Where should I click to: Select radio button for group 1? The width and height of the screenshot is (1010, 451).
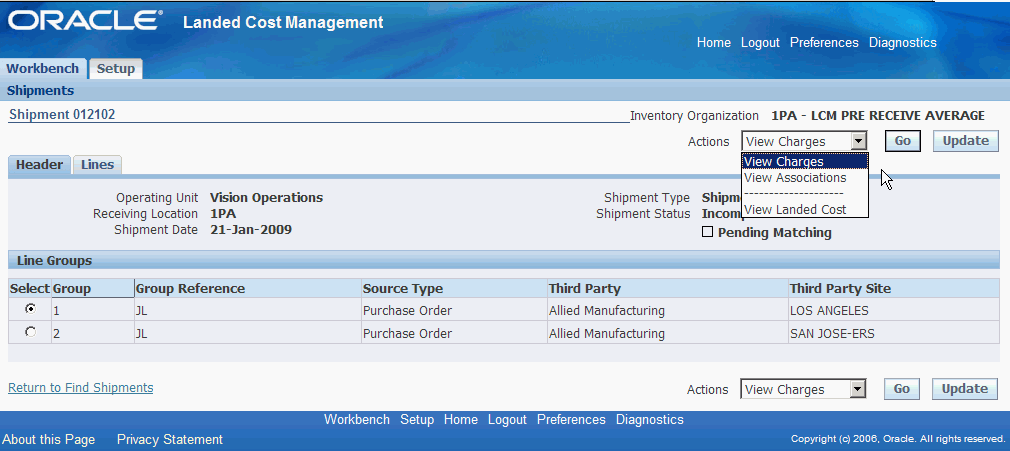point(30,309)
